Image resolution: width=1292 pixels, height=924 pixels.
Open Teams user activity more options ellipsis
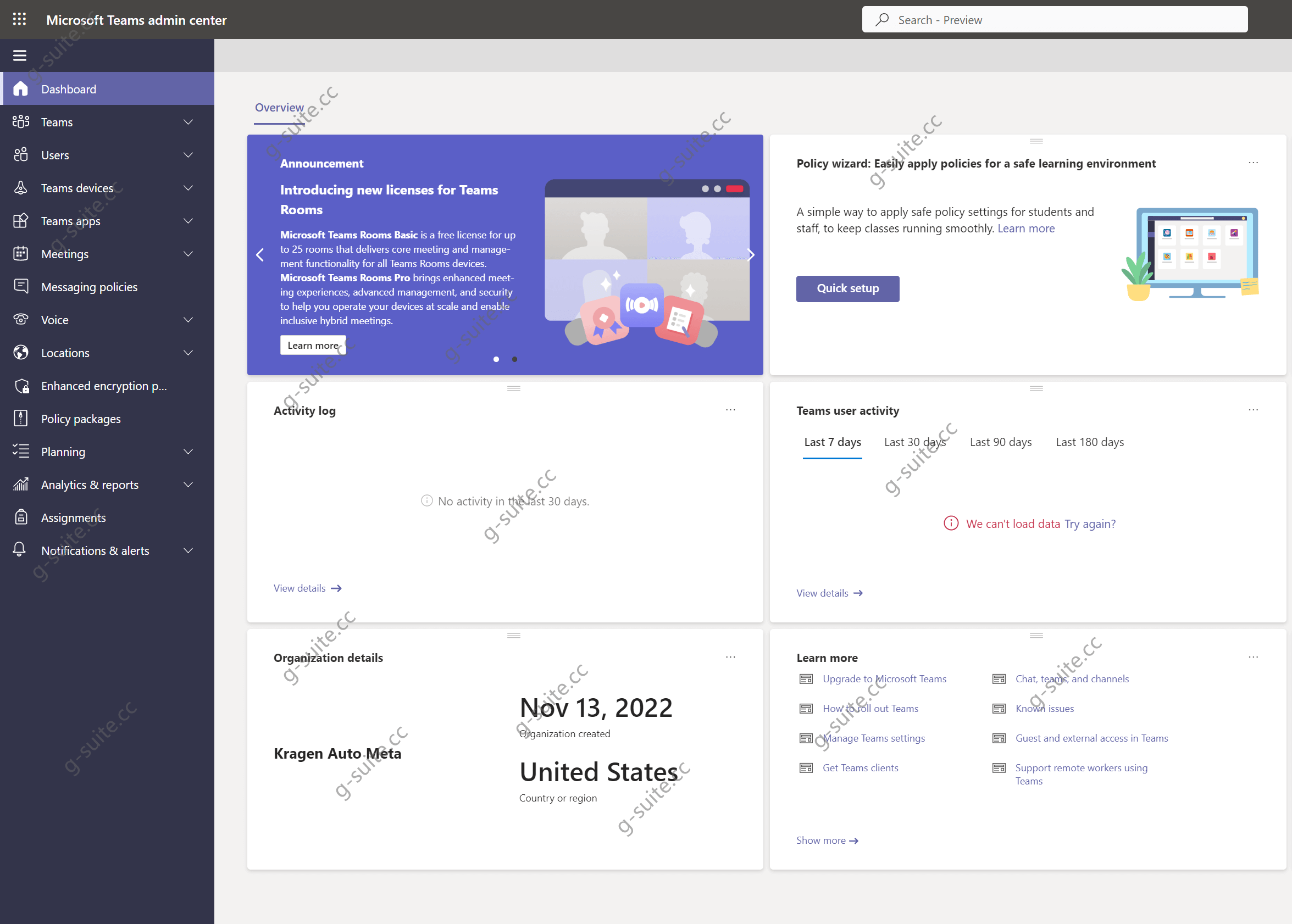pos(1254,410)
